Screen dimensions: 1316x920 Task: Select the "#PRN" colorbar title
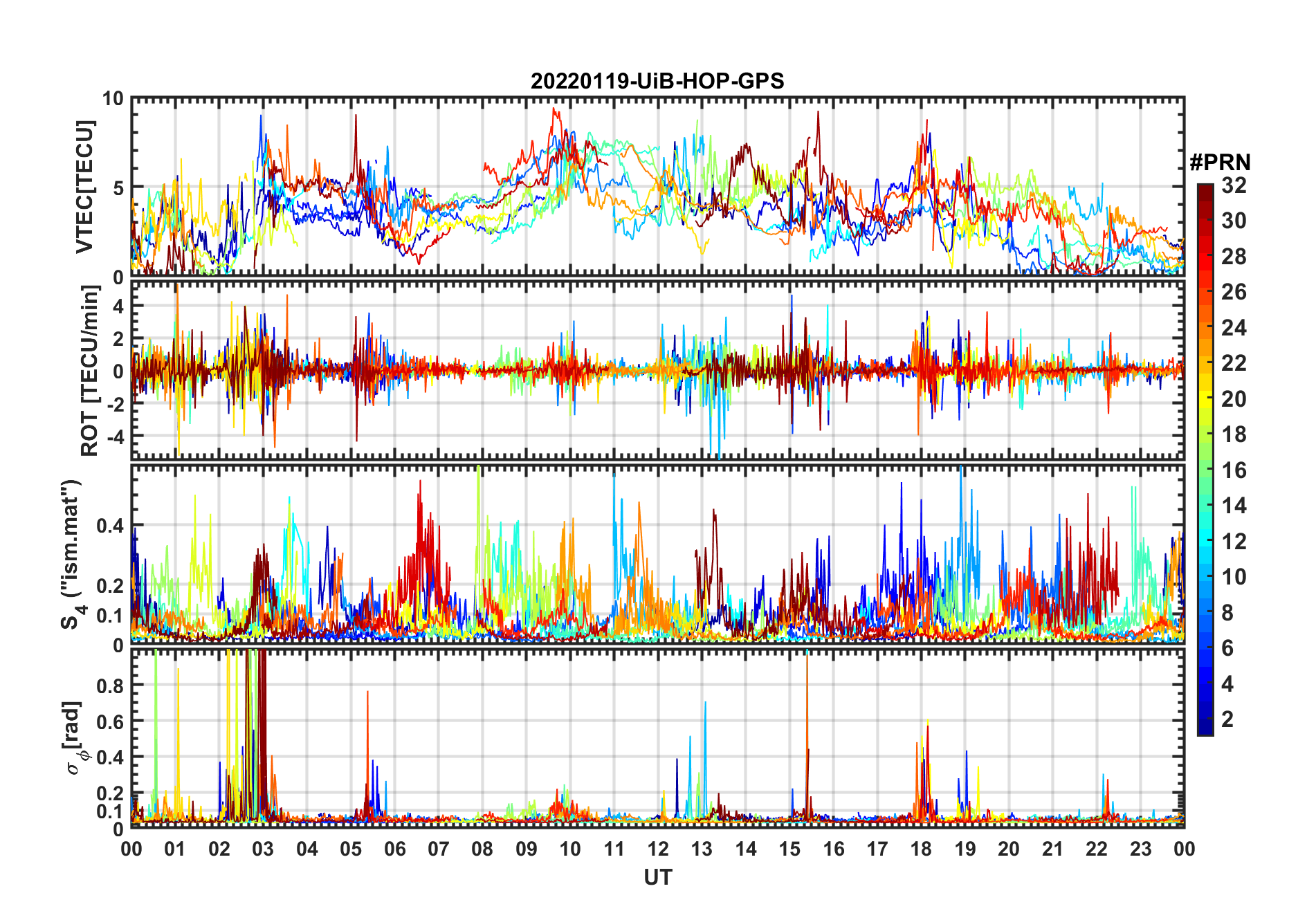(x=1220, y=163)
